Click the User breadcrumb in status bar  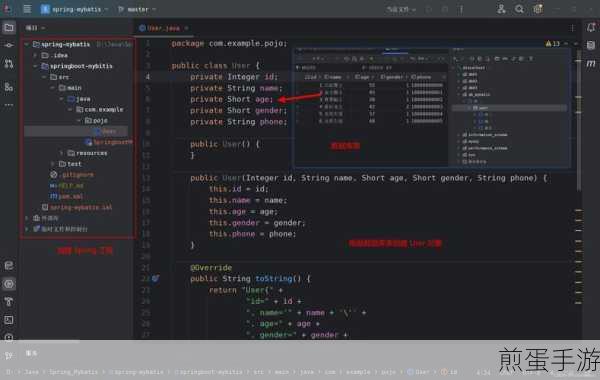[x=418, y=372]
